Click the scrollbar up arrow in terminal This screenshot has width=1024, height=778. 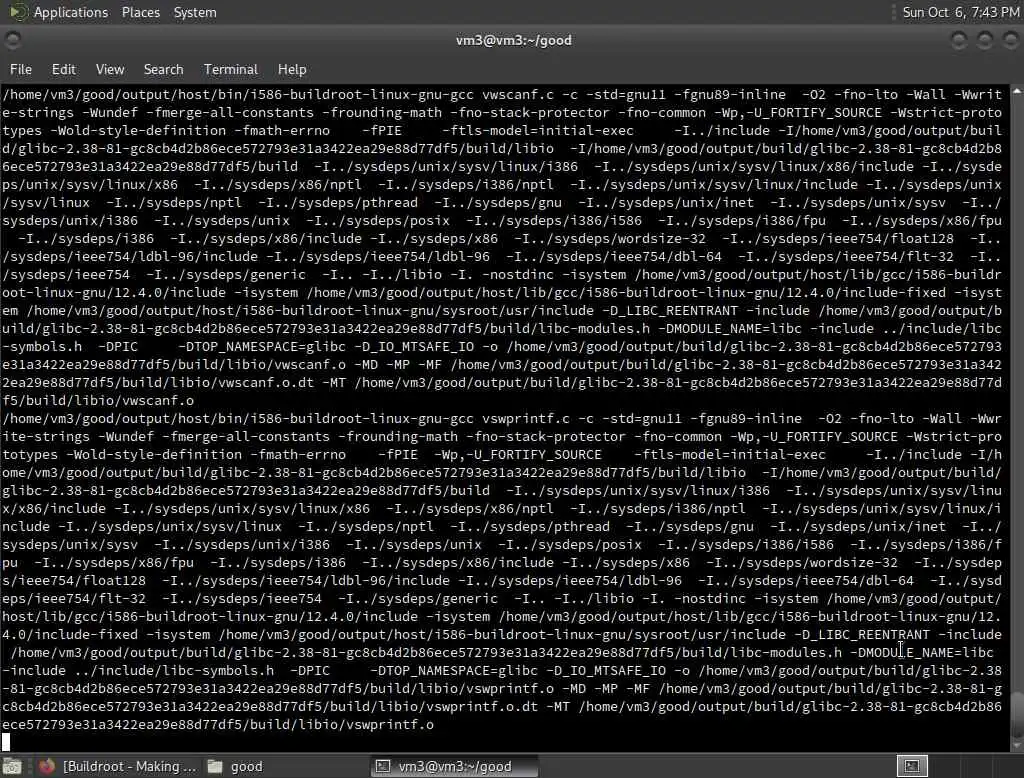1017,92
